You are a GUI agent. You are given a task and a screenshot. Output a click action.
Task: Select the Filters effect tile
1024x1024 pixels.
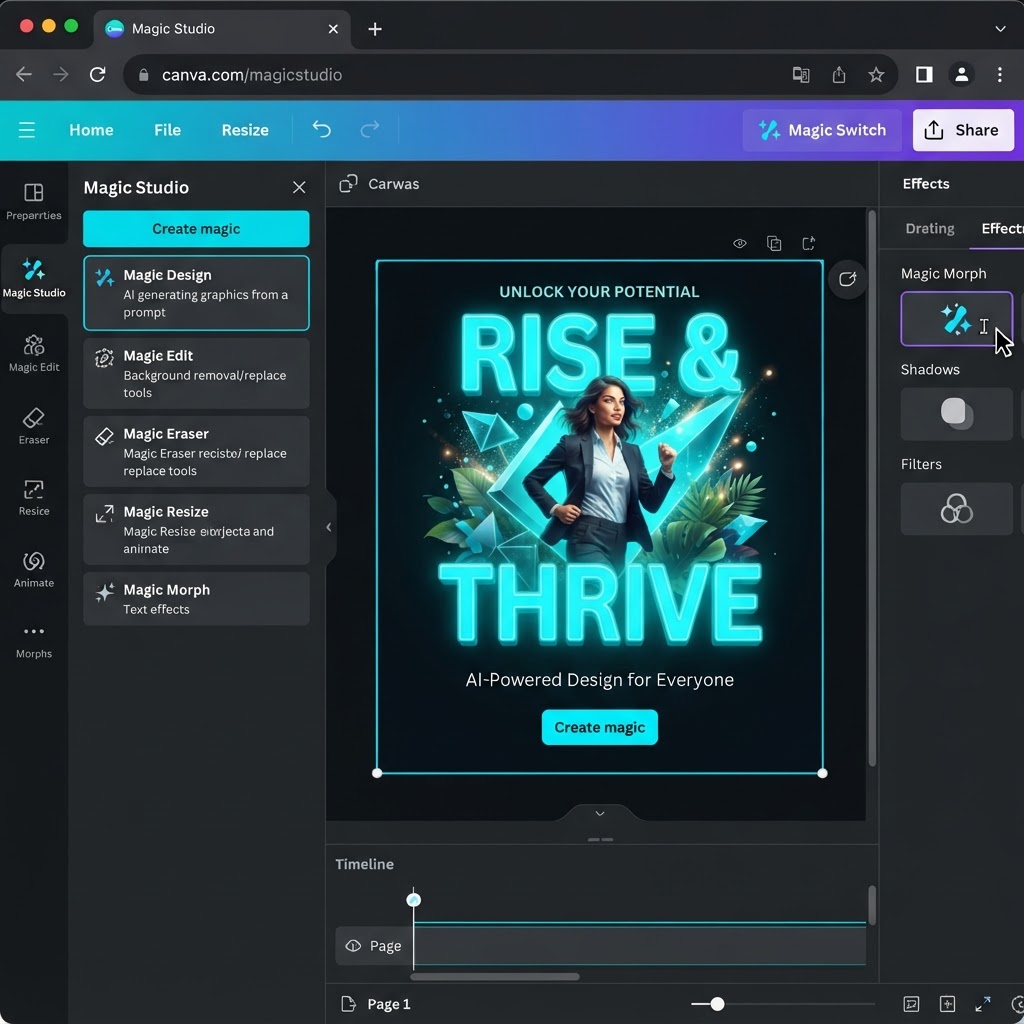(956, 509)
